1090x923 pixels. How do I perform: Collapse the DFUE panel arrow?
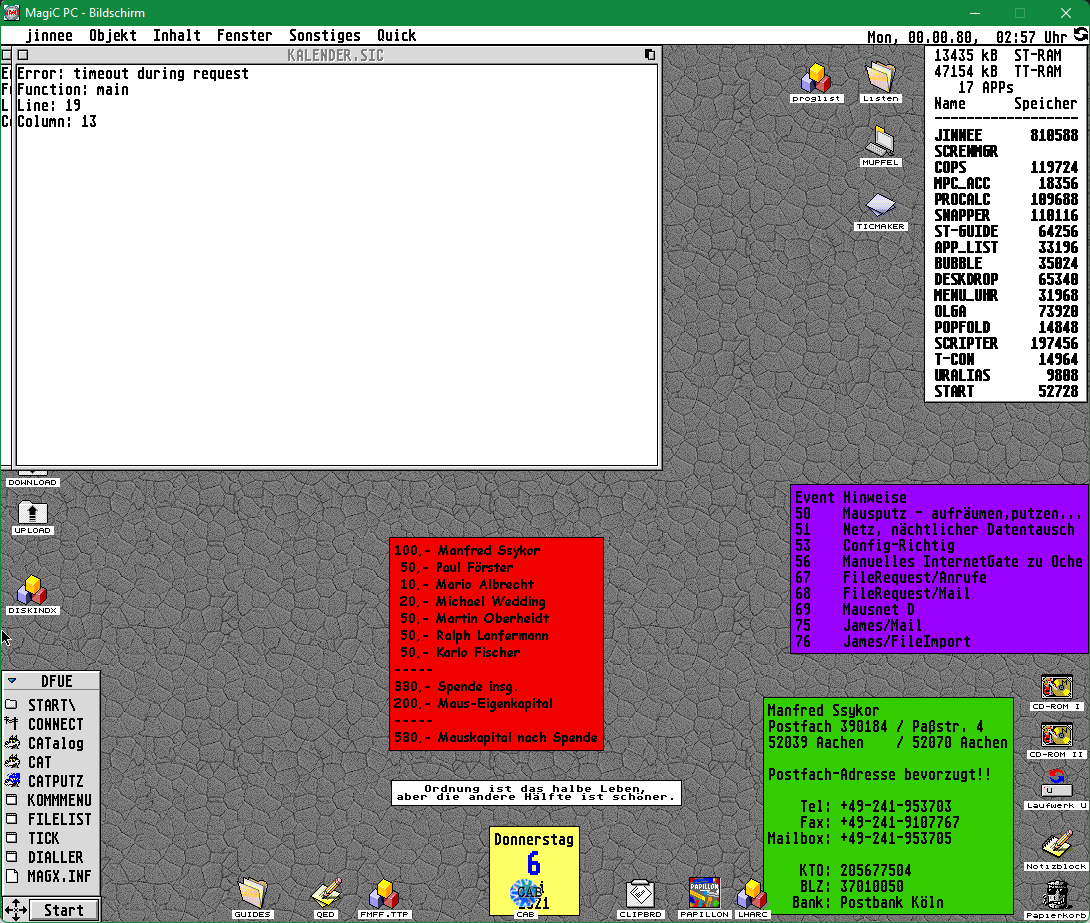tap(12, 681)
